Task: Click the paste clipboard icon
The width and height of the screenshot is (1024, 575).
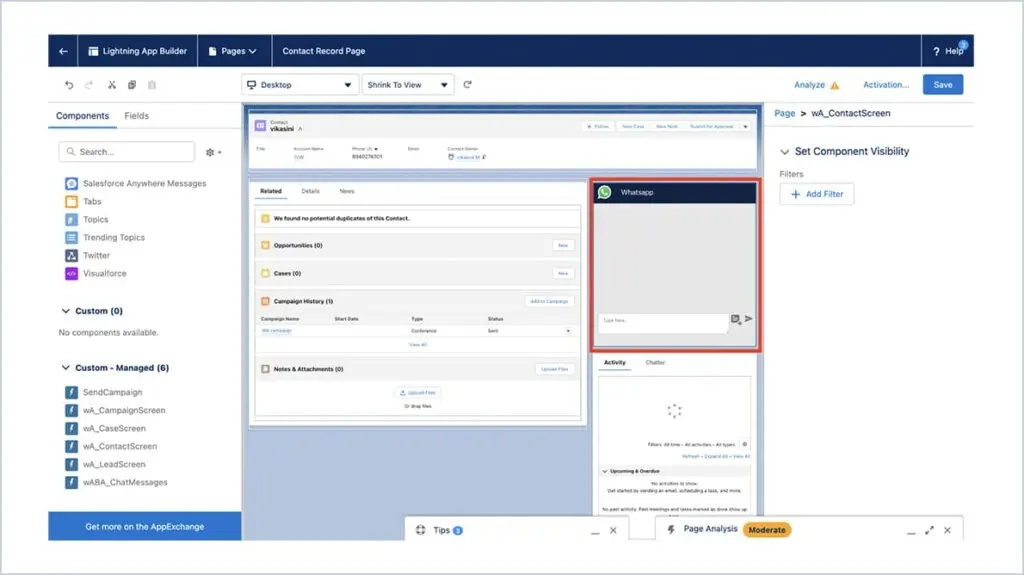Action: pos(152,85)
